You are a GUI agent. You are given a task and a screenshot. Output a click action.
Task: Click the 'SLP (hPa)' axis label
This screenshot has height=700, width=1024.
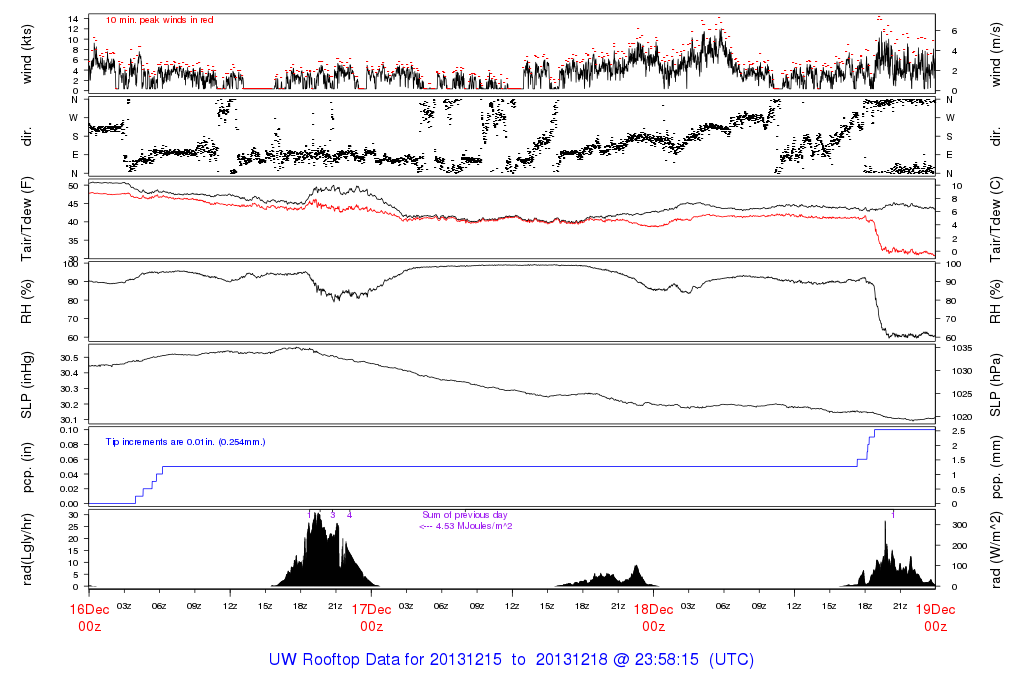click(995, 385)
